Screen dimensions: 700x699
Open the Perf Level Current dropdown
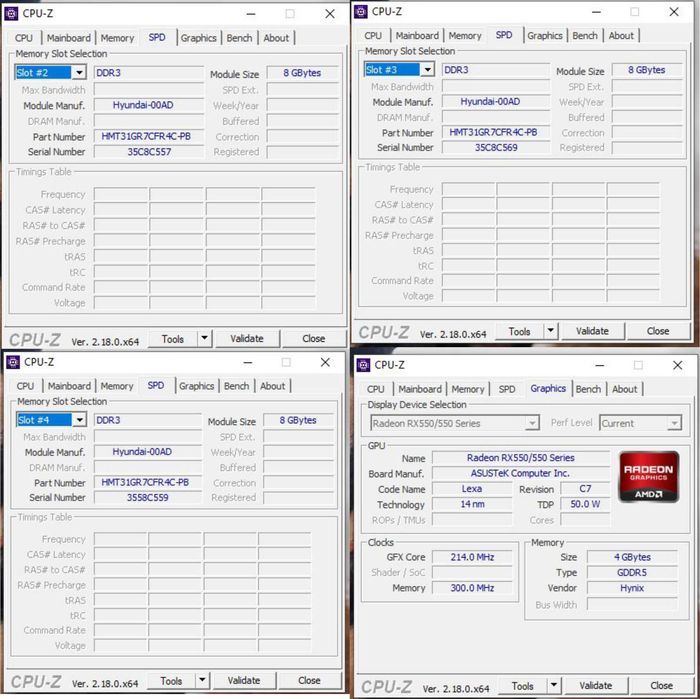pos(674,423)
